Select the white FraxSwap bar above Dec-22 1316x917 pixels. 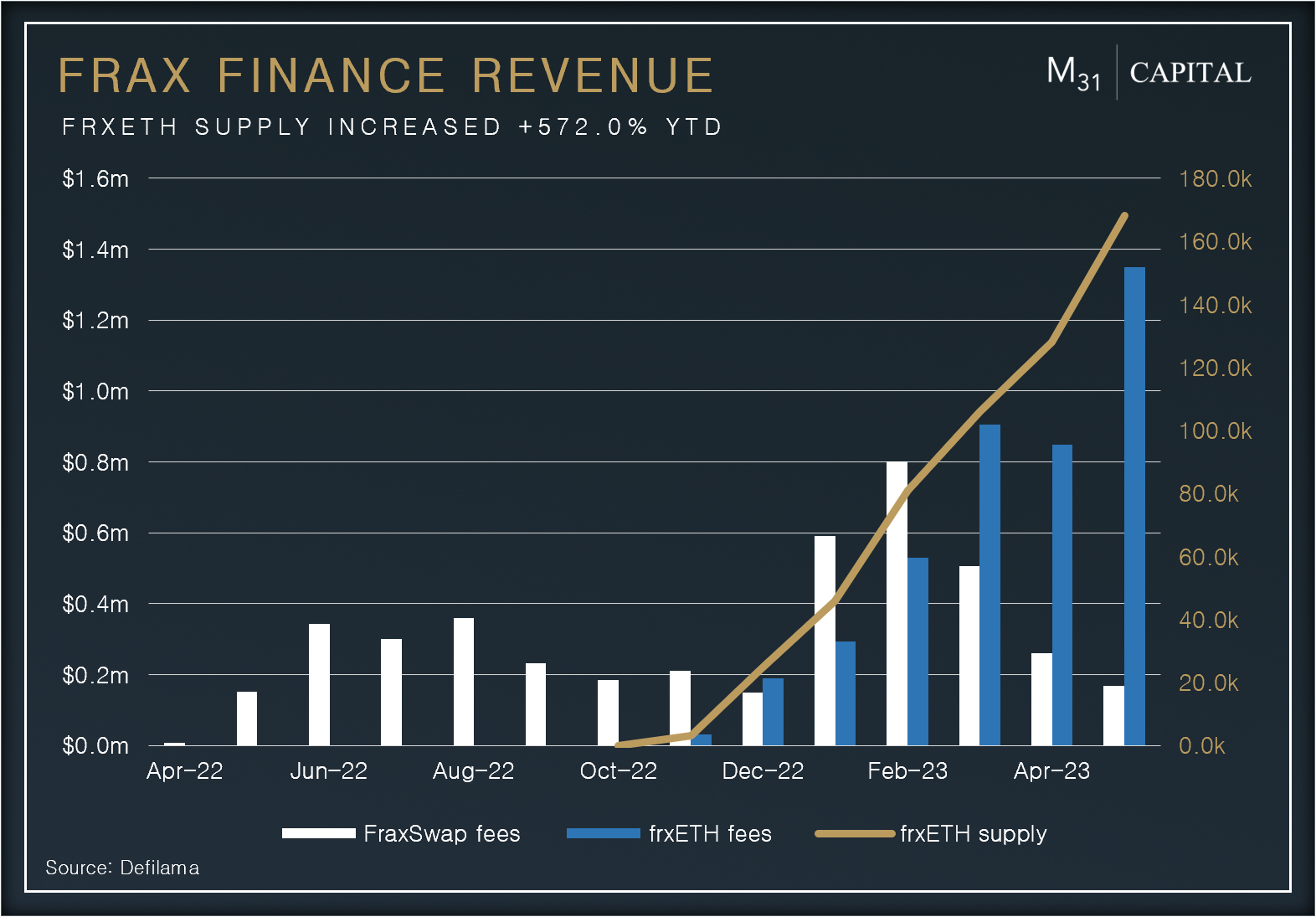click(753, 719)
